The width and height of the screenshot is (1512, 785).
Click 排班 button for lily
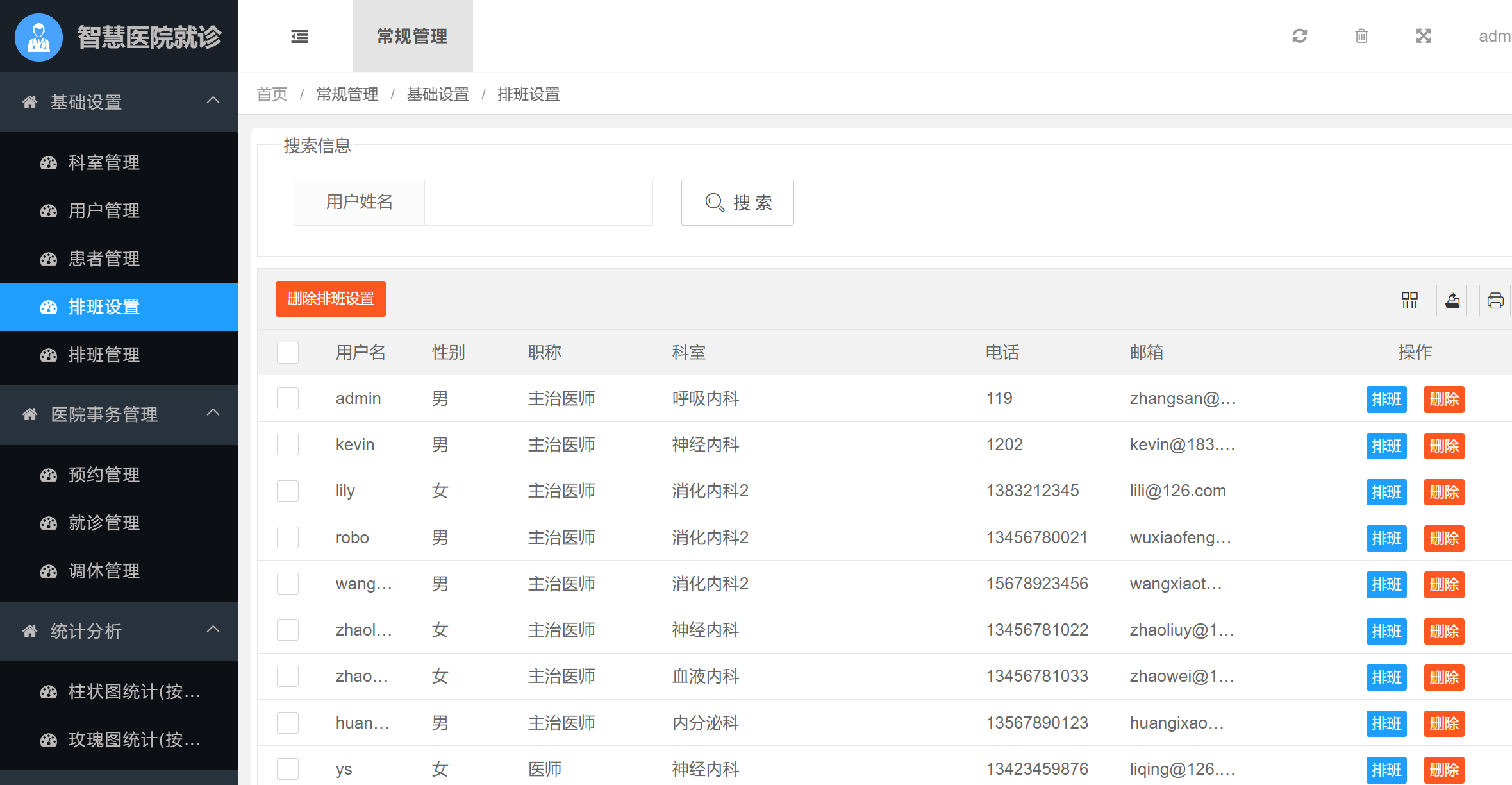click(x=1386, y=492)
